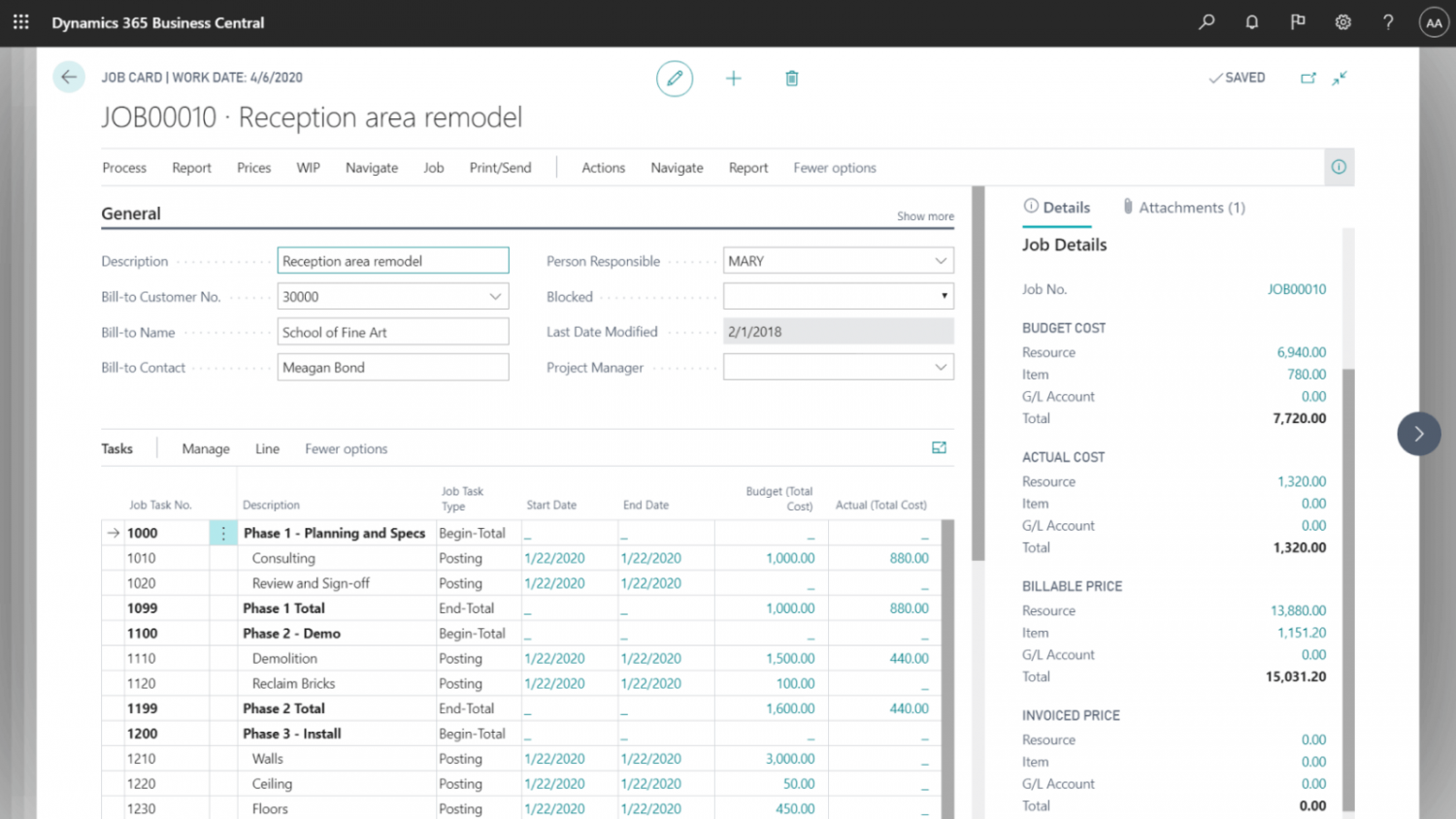Click Show more in the General section
This screenshot has height=819, width=1456.
point(924,215)
